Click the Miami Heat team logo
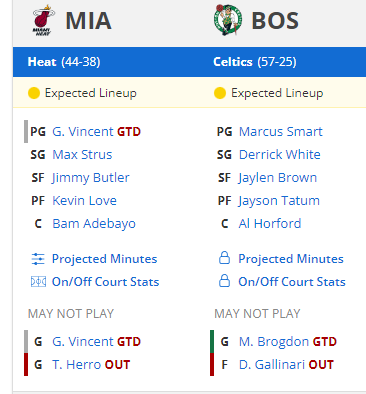This screenshot has height=394, width=366. coord(44,20)
